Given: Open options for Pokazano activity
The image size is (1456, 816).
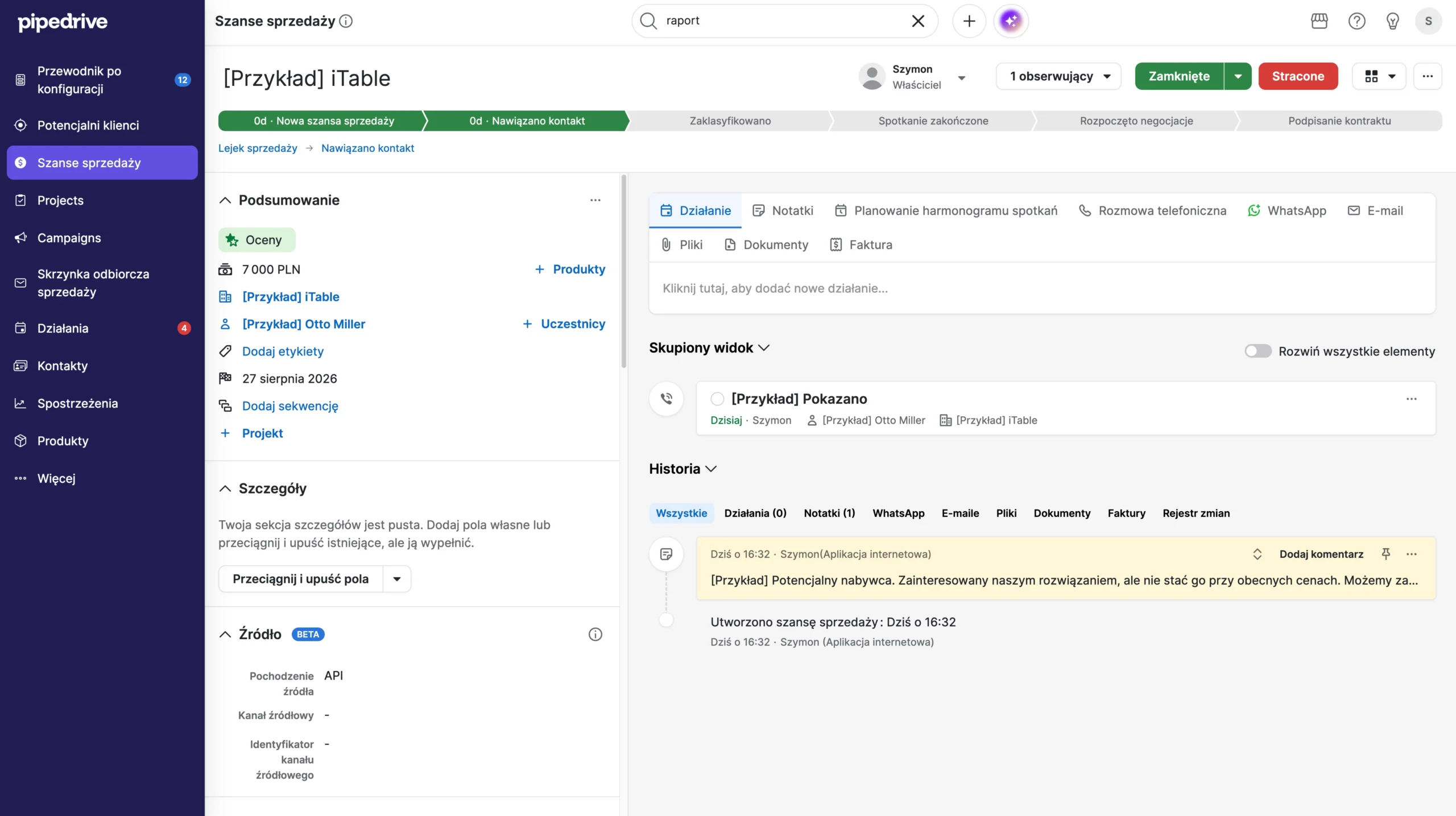Looking at the screenshot, I should 1411,399.
